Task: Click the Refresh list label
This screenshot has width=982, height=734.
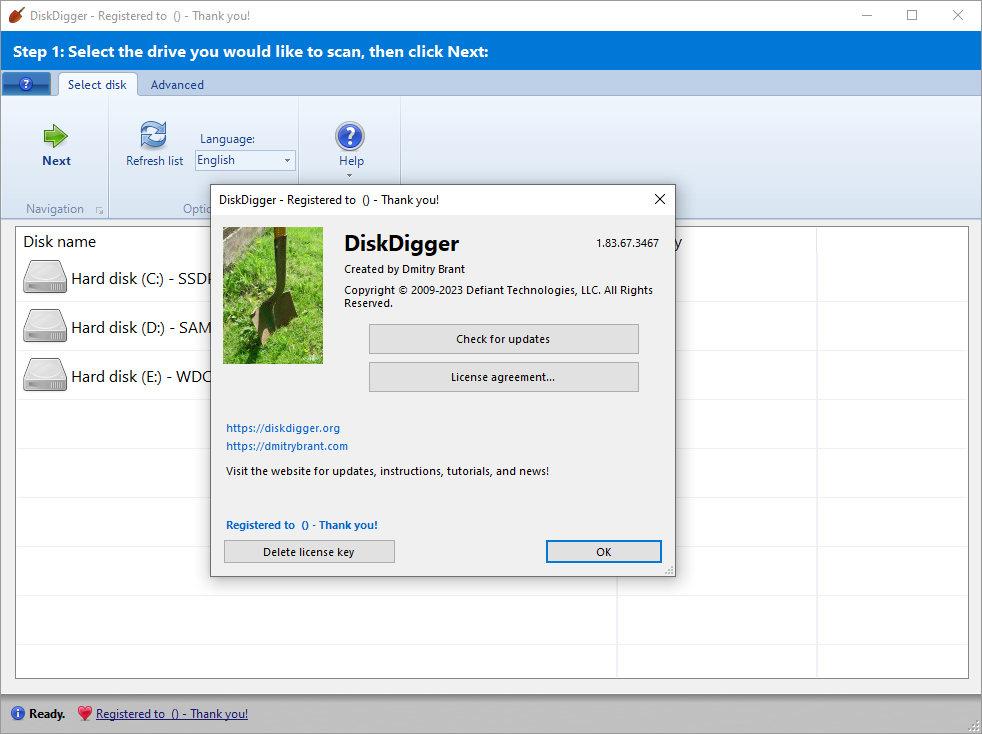Action: [x=155, y=161]
